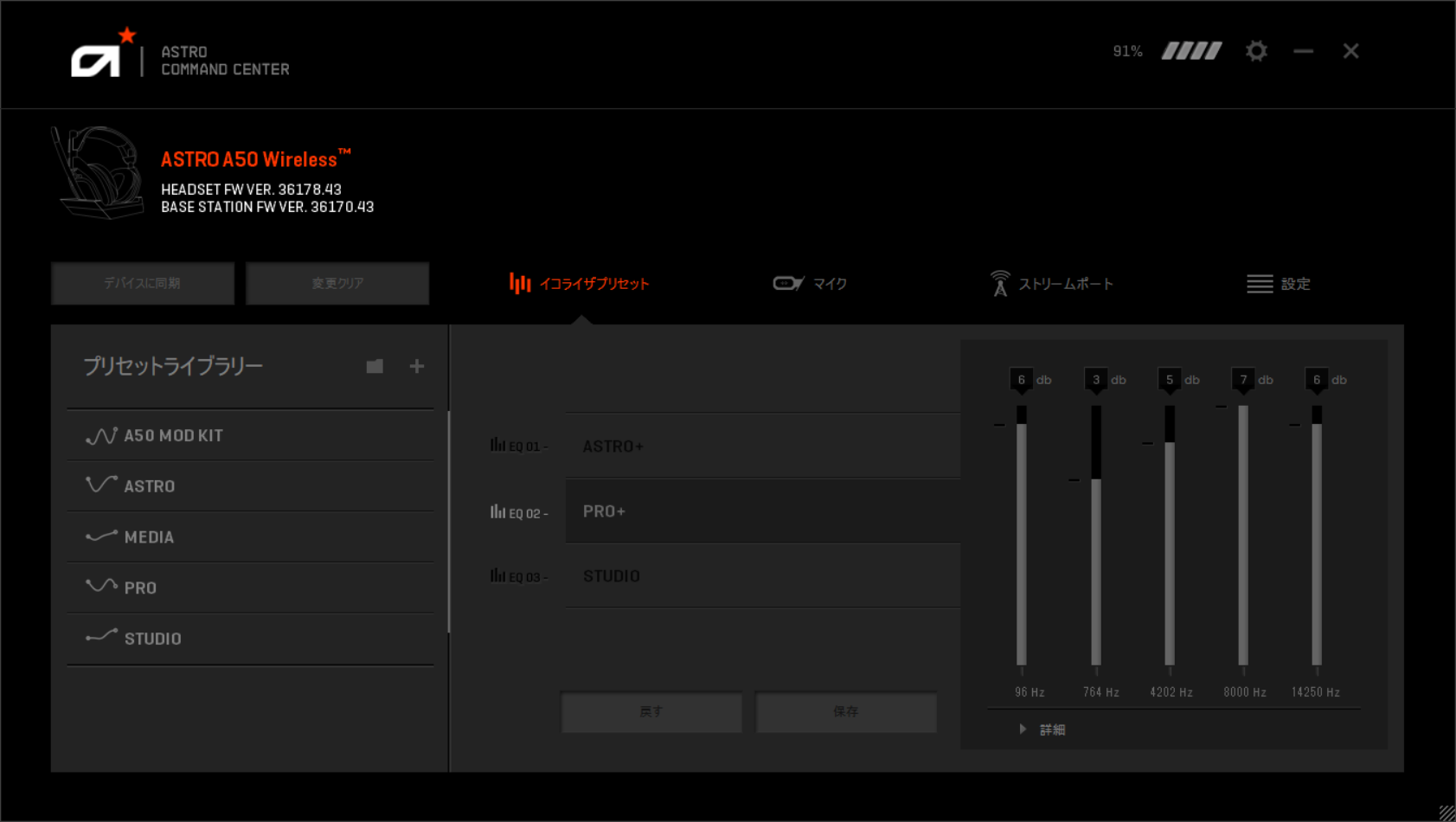This screenshot has width=1456, height=822.
Task: Click the MEDIA preset curve icon
Action: (x=101, y=536)
